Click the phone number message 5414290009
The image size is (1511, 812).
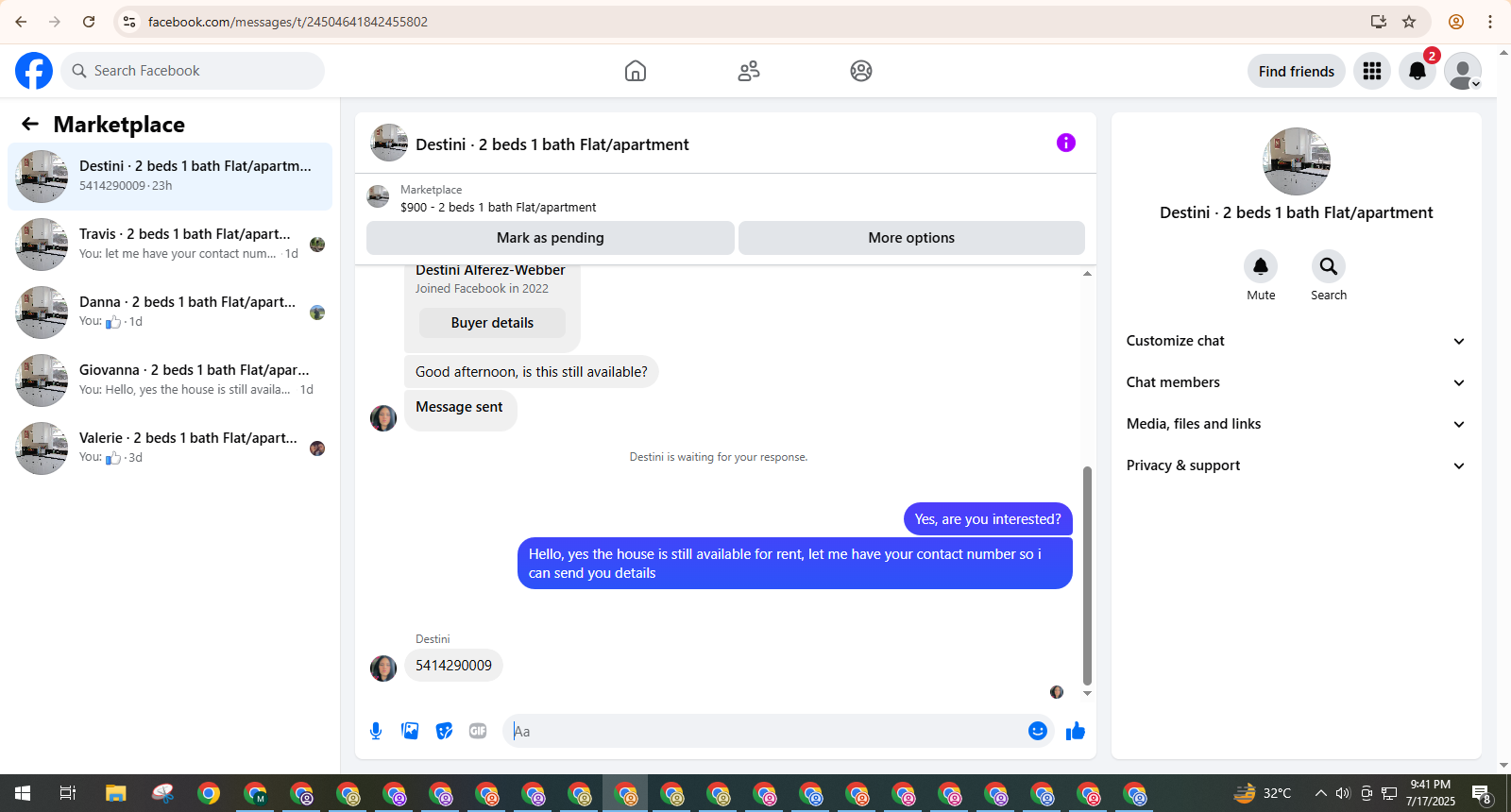[453, 666]
